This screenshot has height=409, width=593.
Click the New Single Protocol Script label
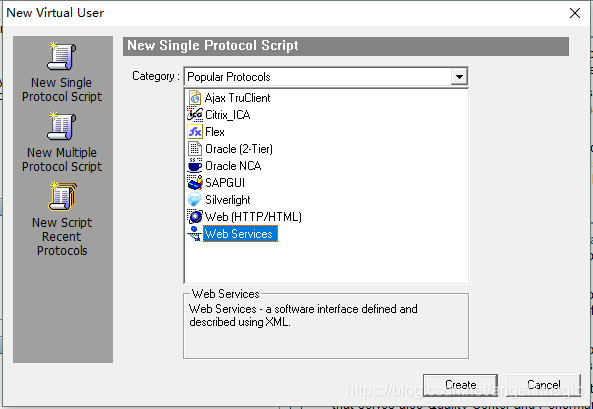point(62,90)
